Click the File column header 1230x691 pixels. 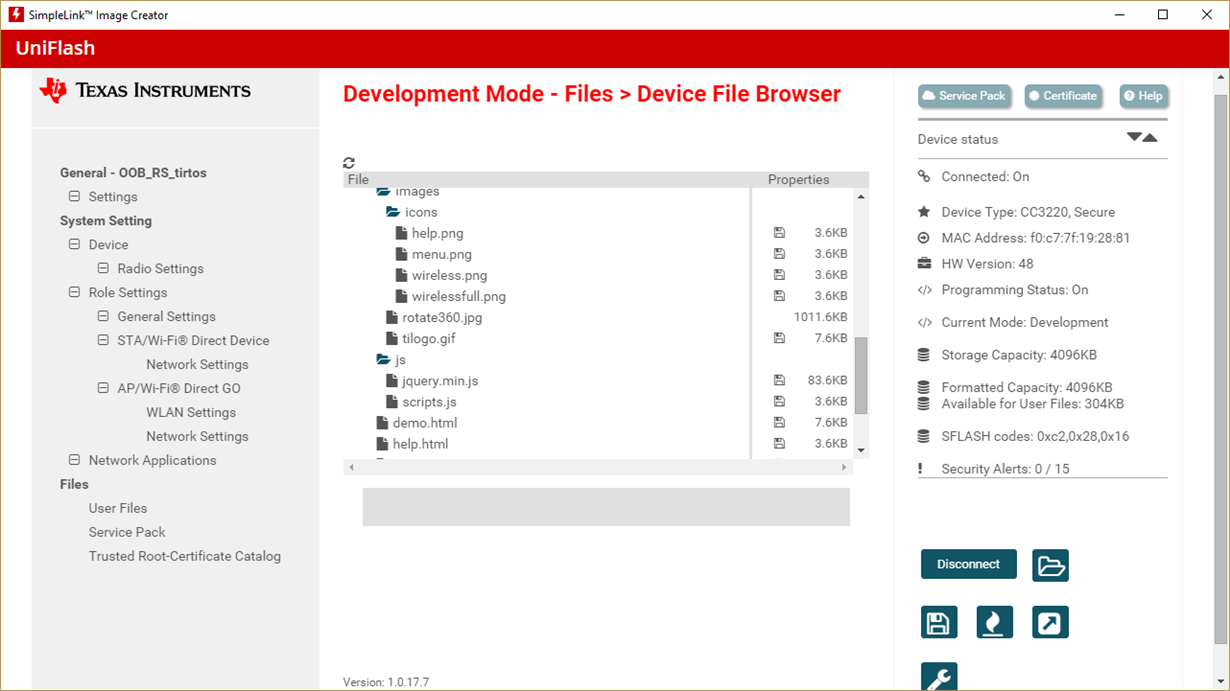click(x=358, y=180)
